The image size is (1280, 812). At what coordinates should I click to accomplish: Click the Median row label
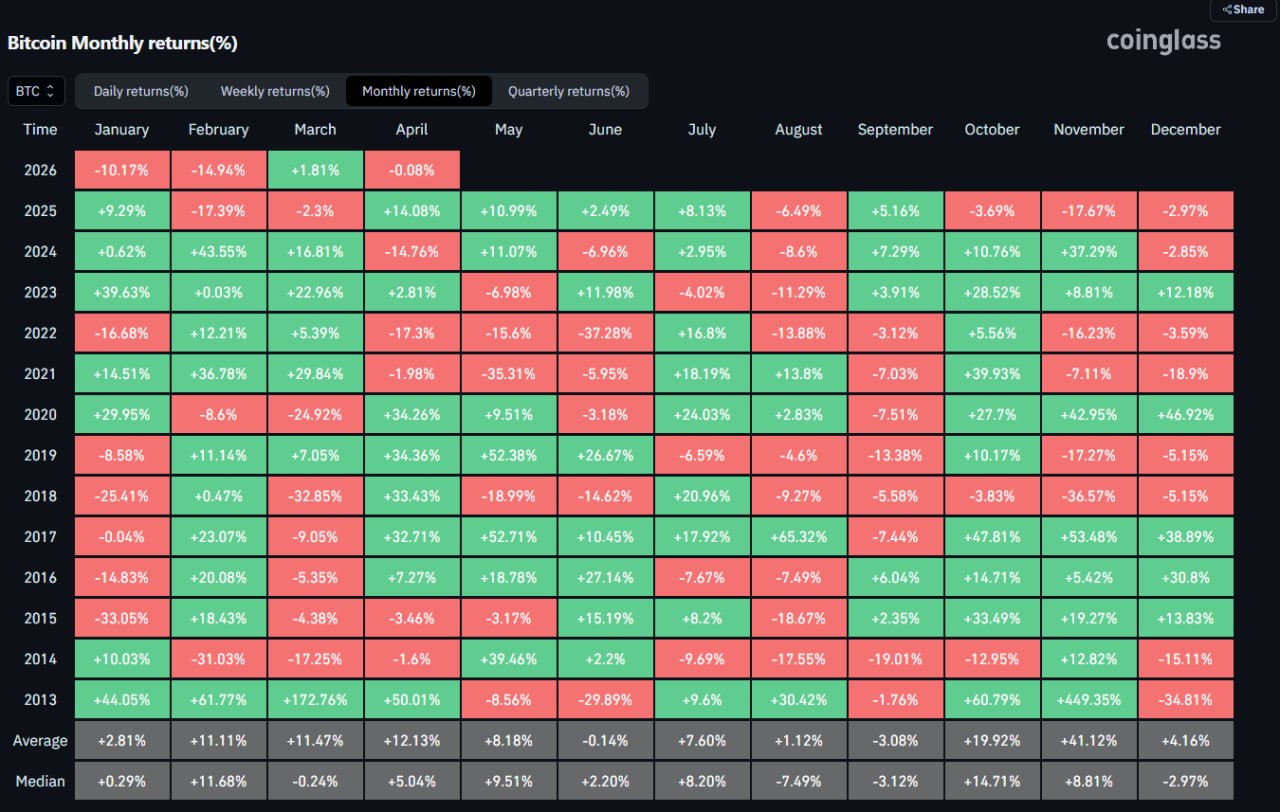(40, 781)
